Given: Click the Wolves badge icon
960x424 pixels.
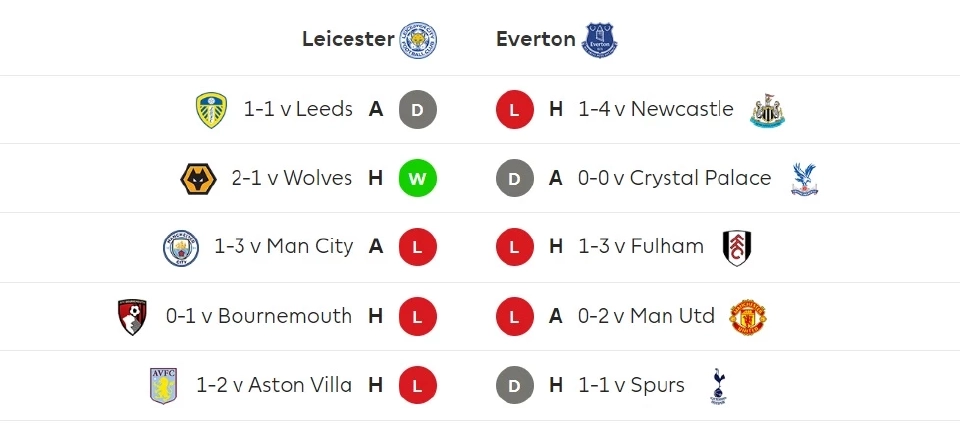Looking at the screenshot, I should pos(198,179).
